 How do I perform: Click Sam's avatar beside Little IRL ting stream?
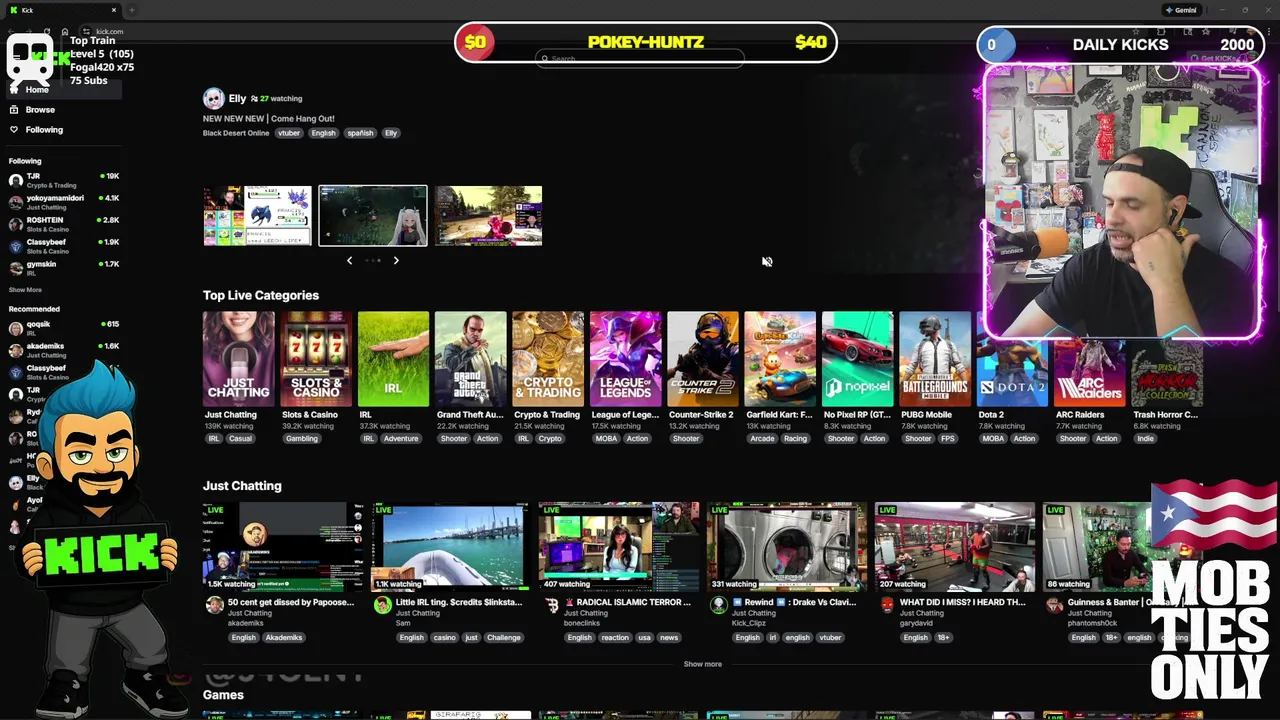[382, 605]
